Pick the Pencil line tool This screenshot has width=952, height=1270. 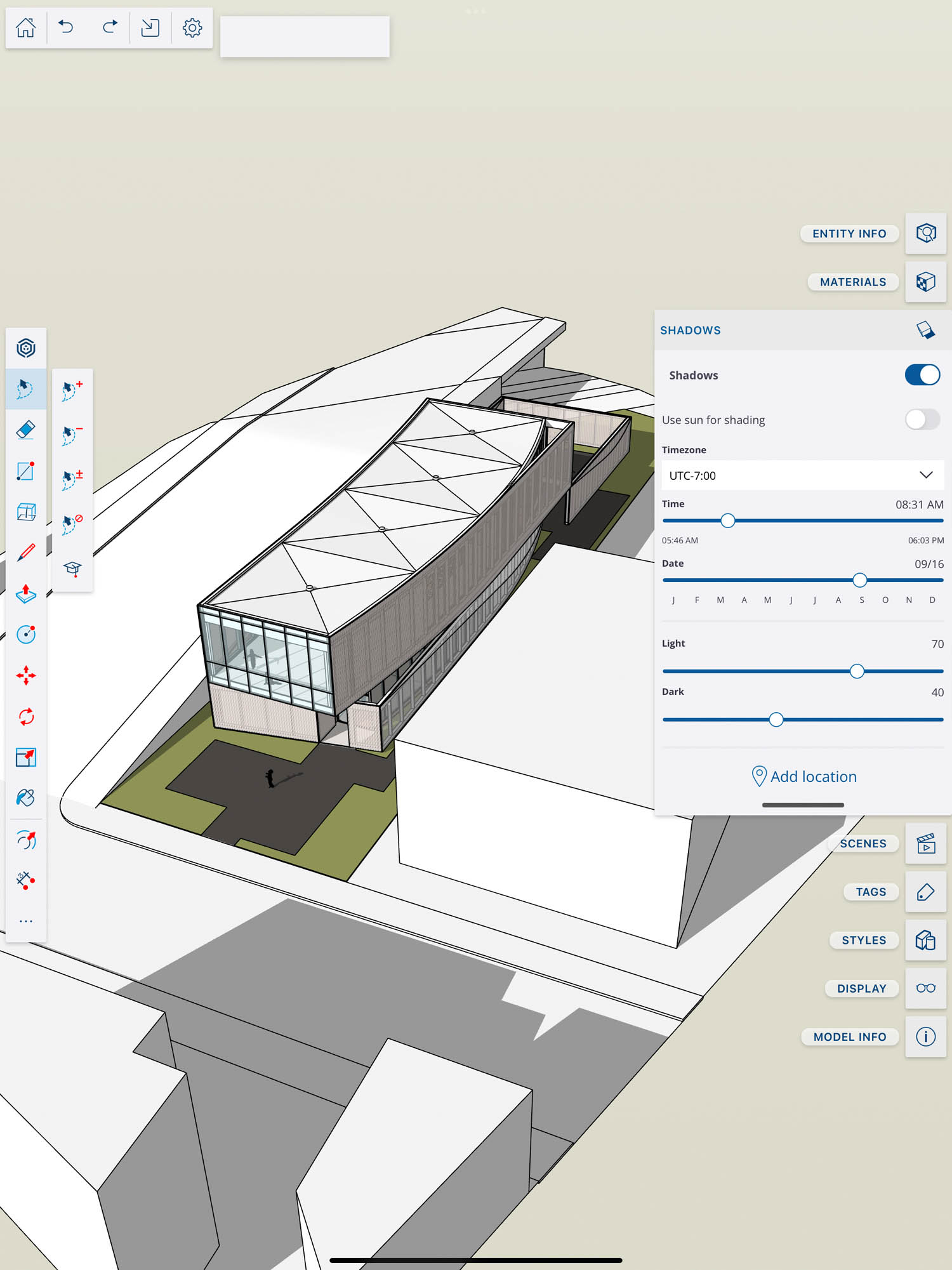pos(25,552)
